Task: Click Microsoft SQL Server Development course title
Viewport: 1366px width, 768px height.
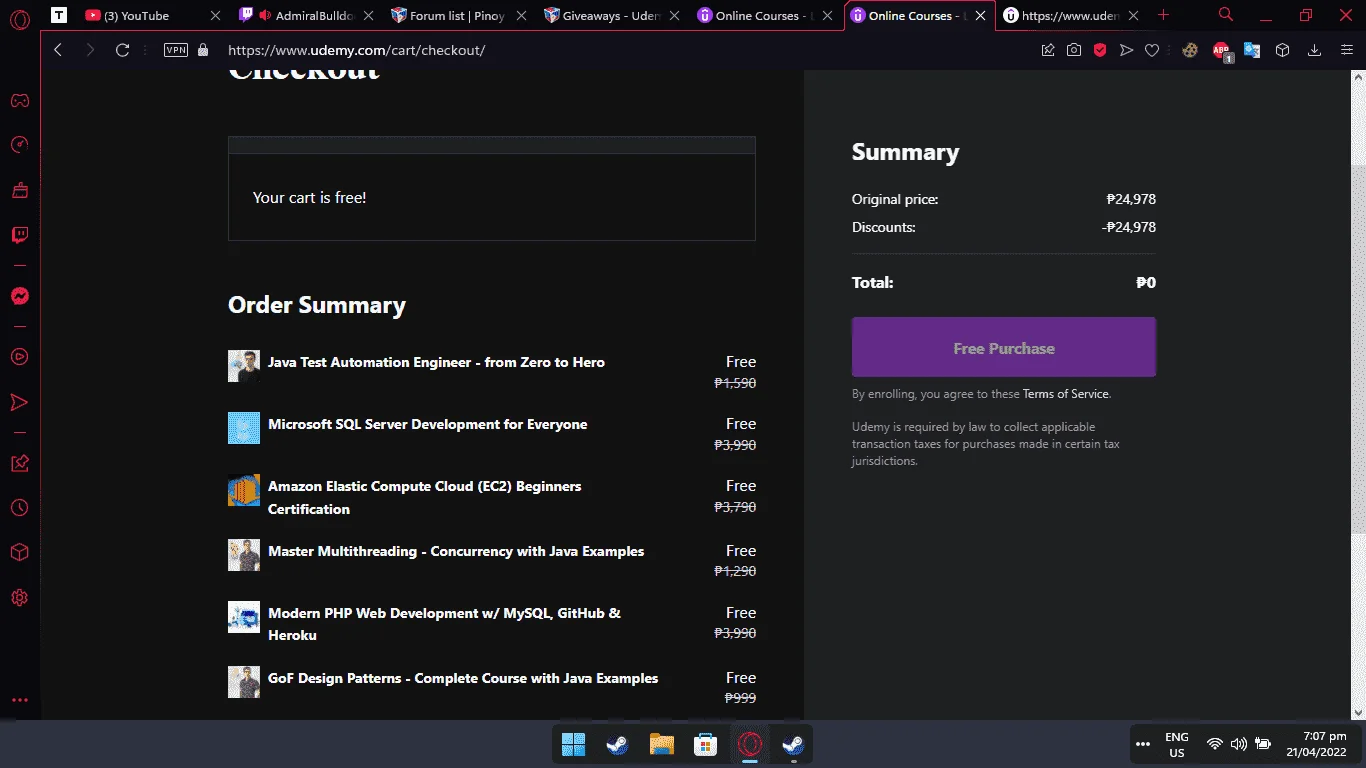Action: (427, 424)
